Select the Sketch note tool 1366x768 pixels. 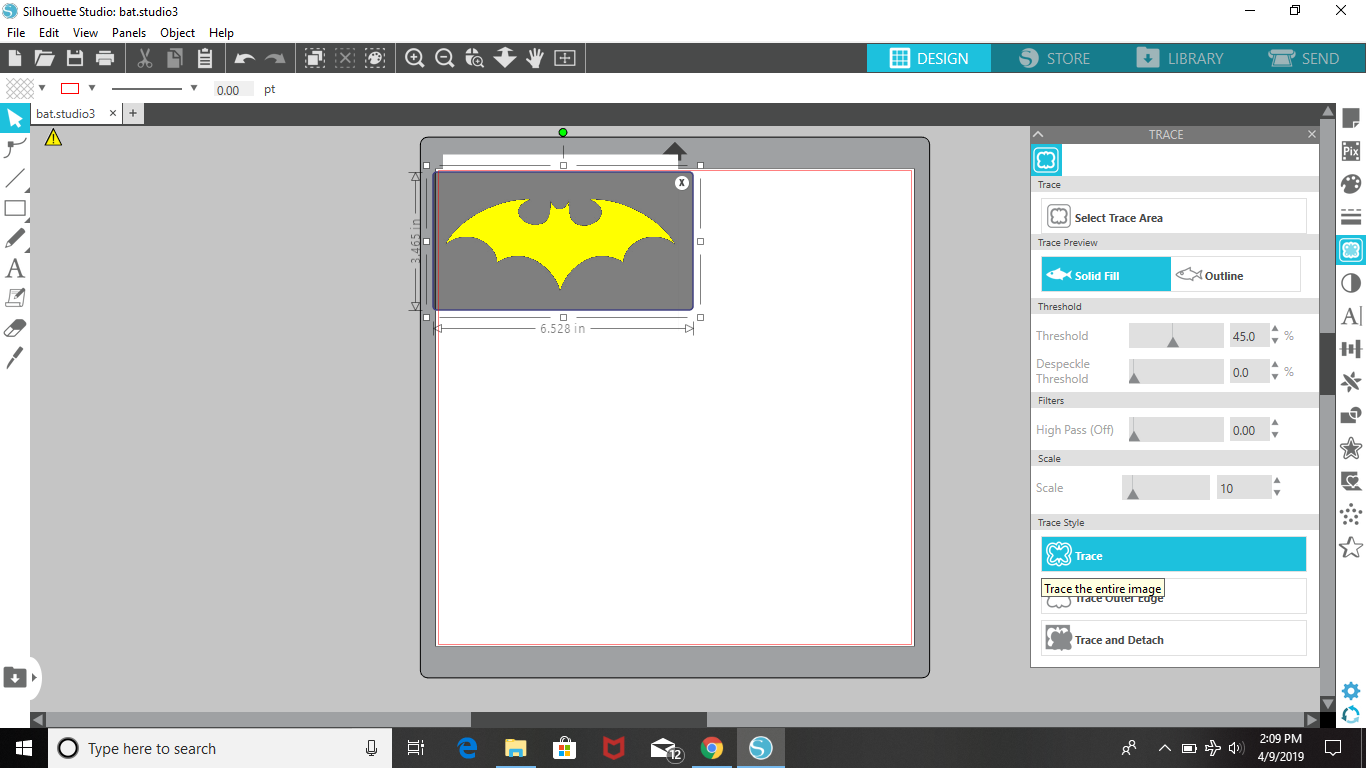[x=15, y=298]
